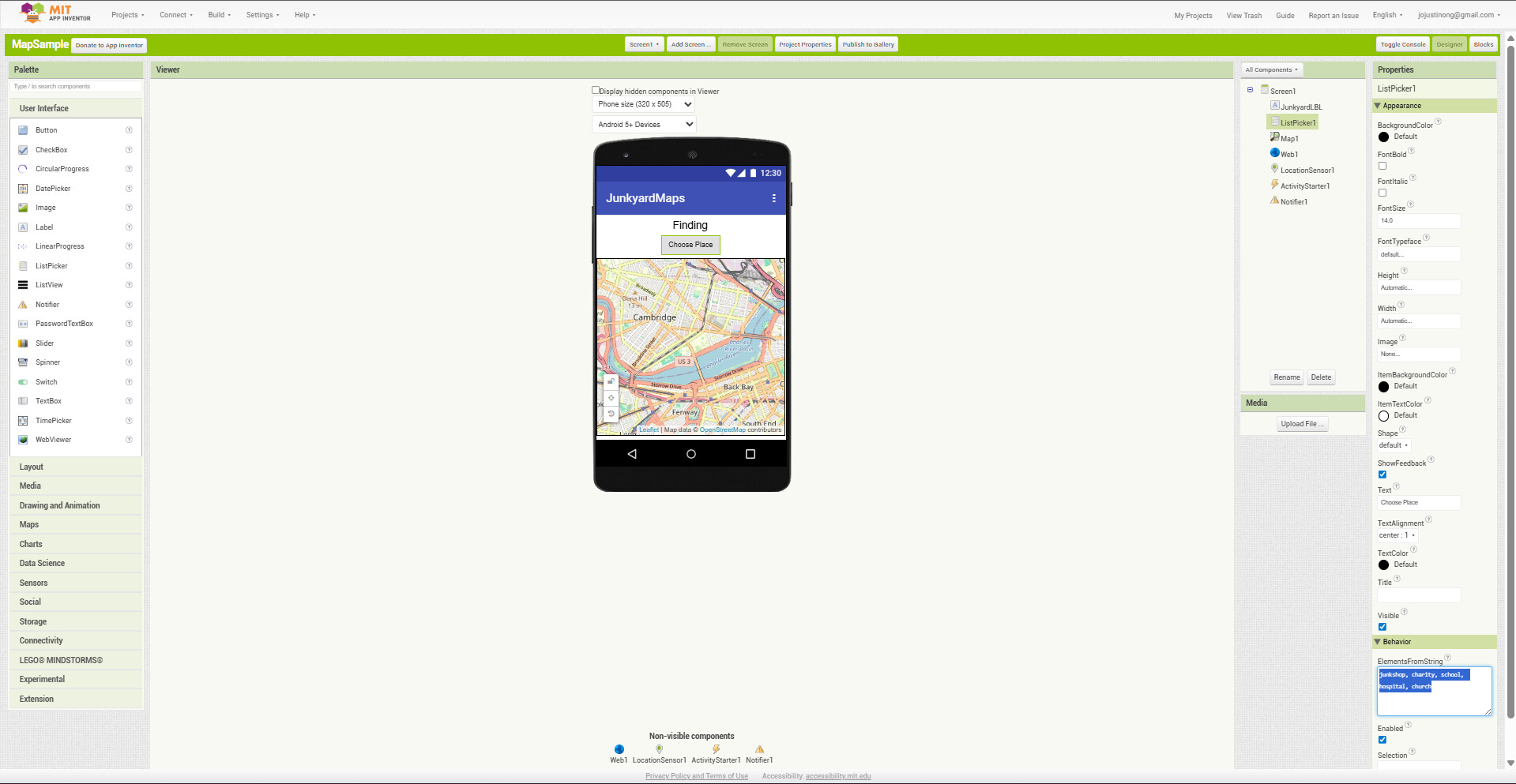This screenshot has height=784, width=1516.
Task: Open the Build menu
Action: pyautogui.click(x=220, y=15)
